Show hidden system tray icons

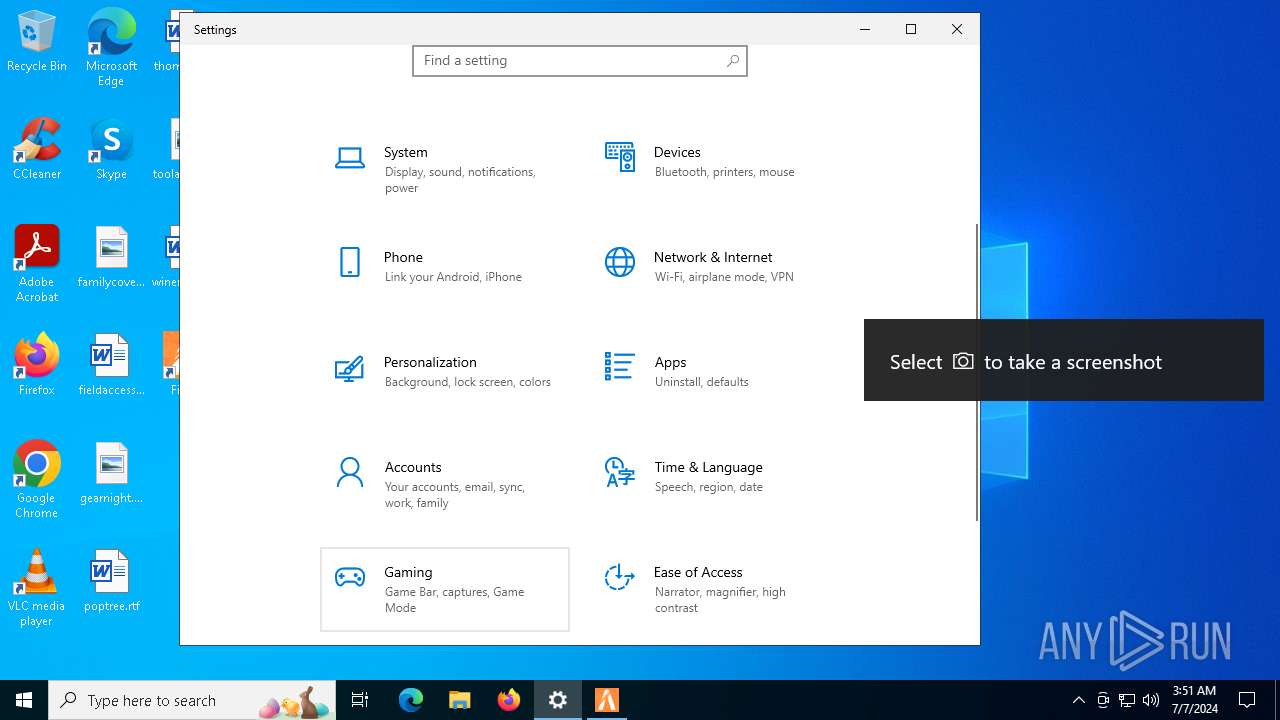click(x=1079, y=700)
